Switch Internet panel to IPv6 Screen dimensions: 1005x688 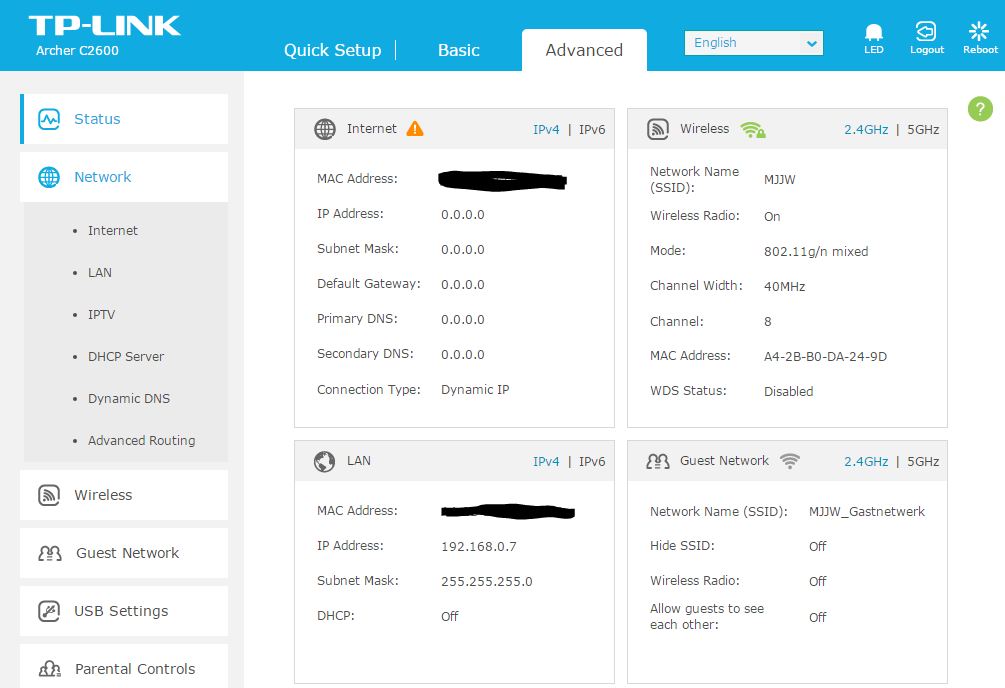click(x=592, y=130)
